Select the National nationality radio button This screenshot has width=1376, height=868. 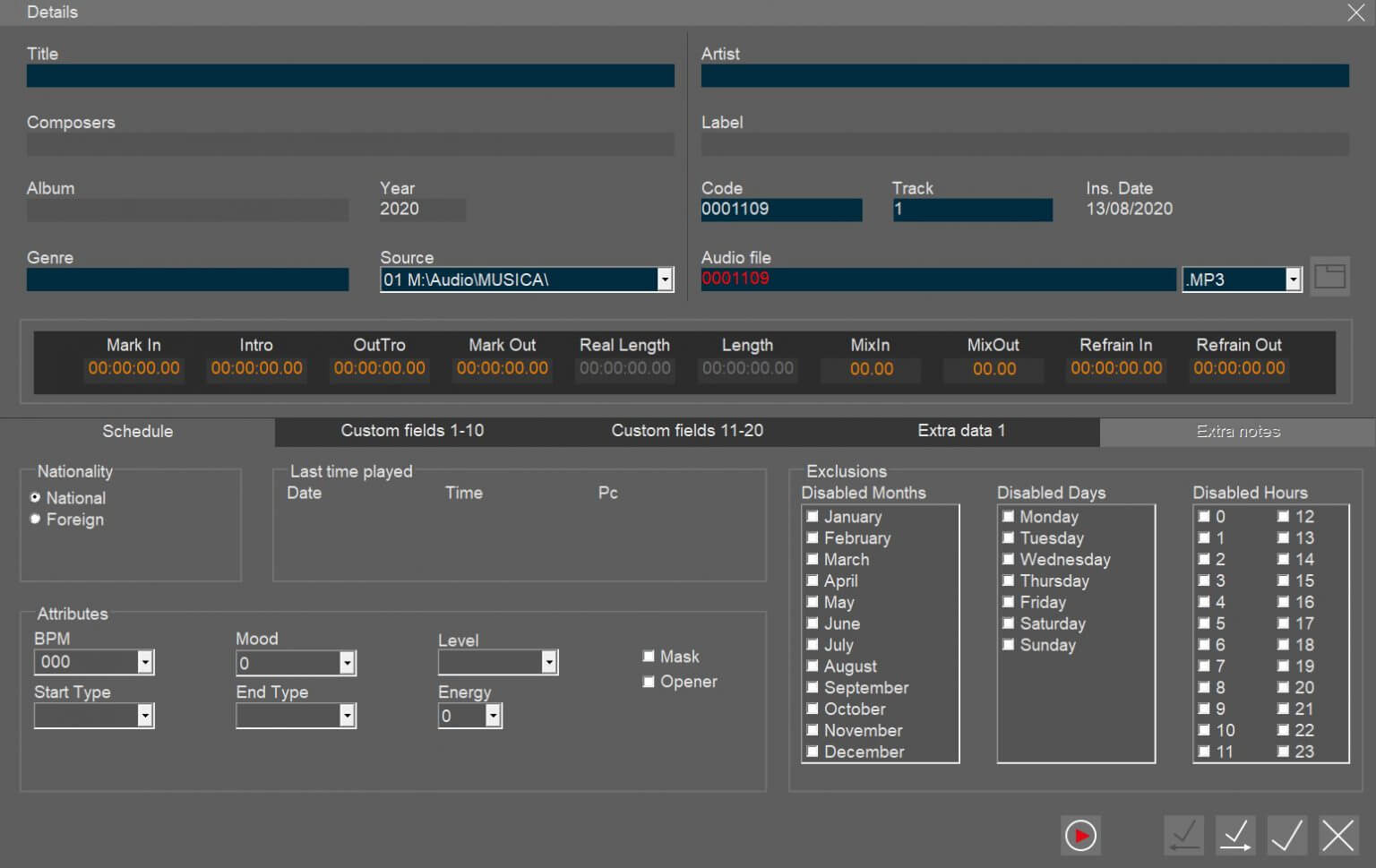coord(34,497)
